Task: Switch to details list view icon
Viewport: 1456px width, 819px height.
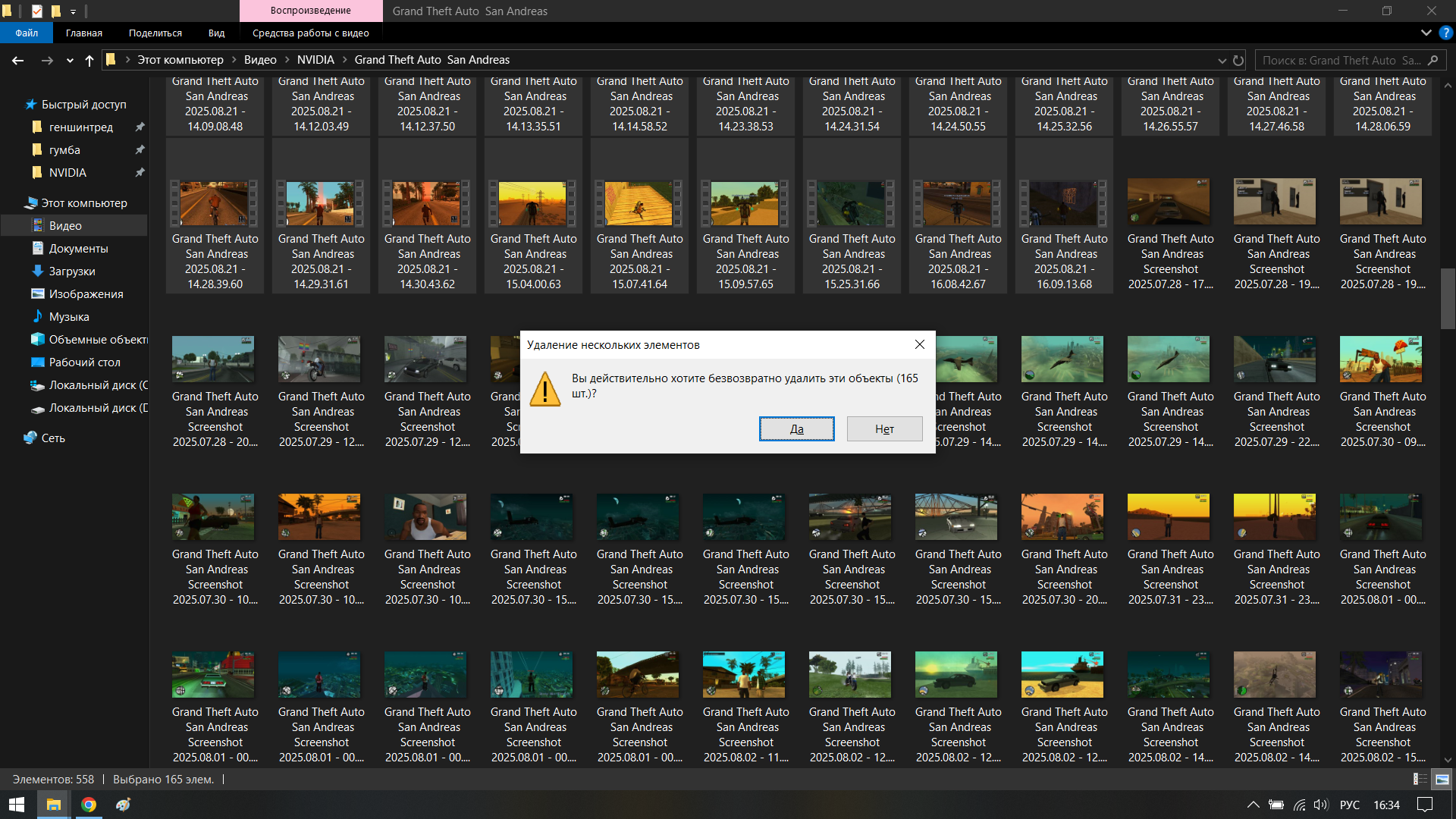Action: point(1420,779)
